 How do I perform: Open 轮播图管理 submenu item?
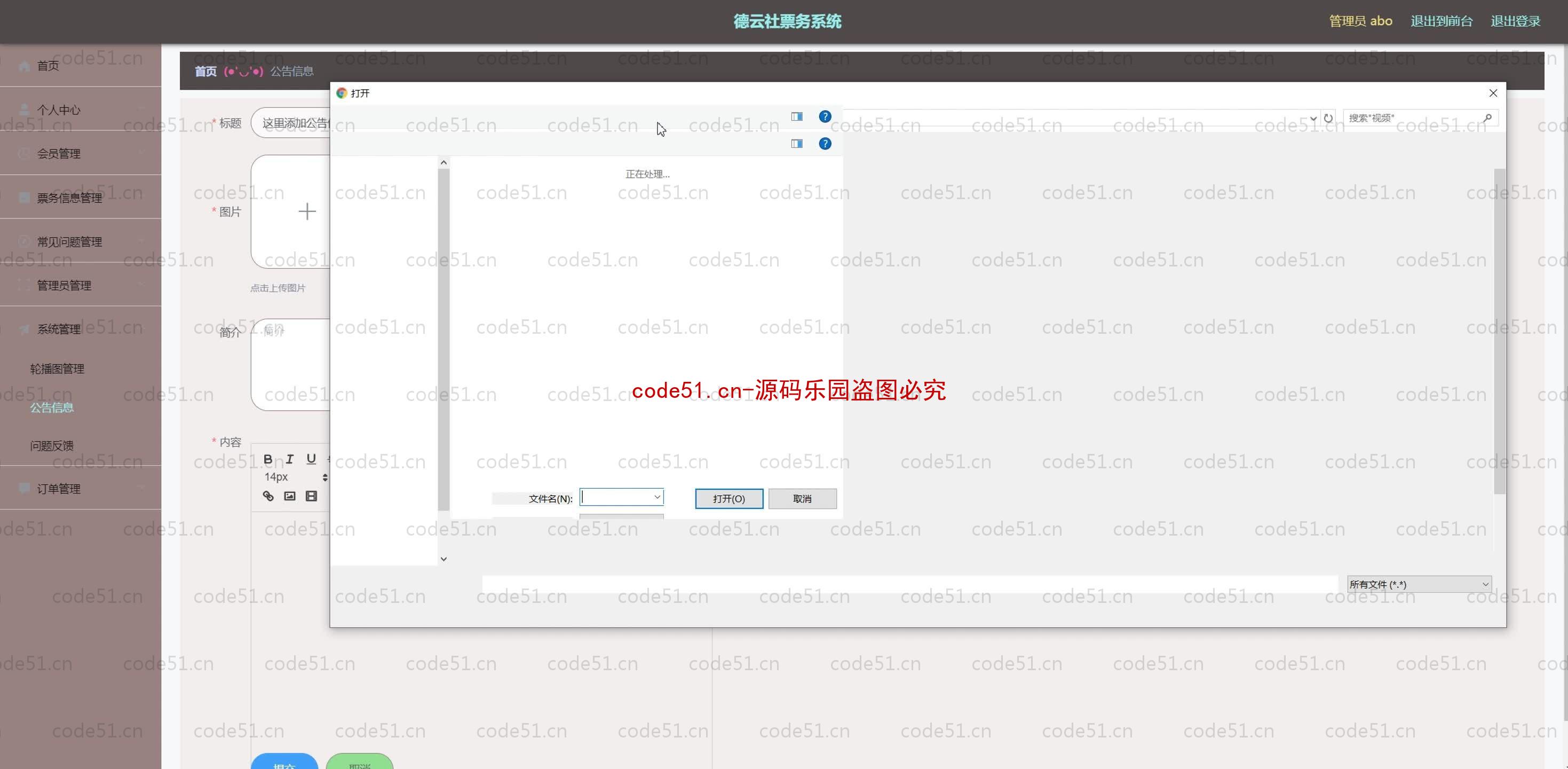coord(57,369)
